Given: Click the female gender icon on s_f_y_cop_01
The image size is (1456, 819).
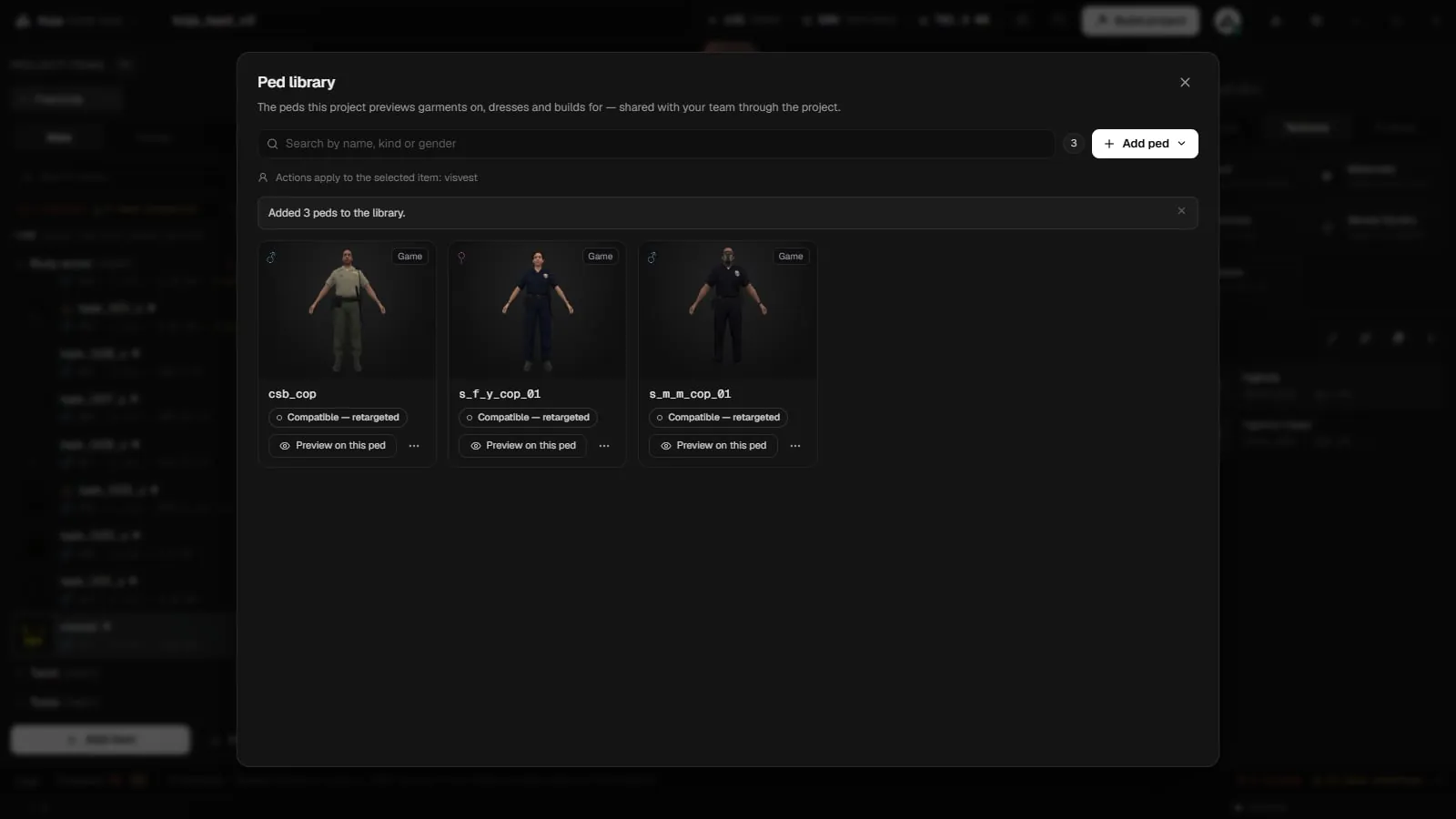Looking at the screenshot, I should click(x=461, y=258).
